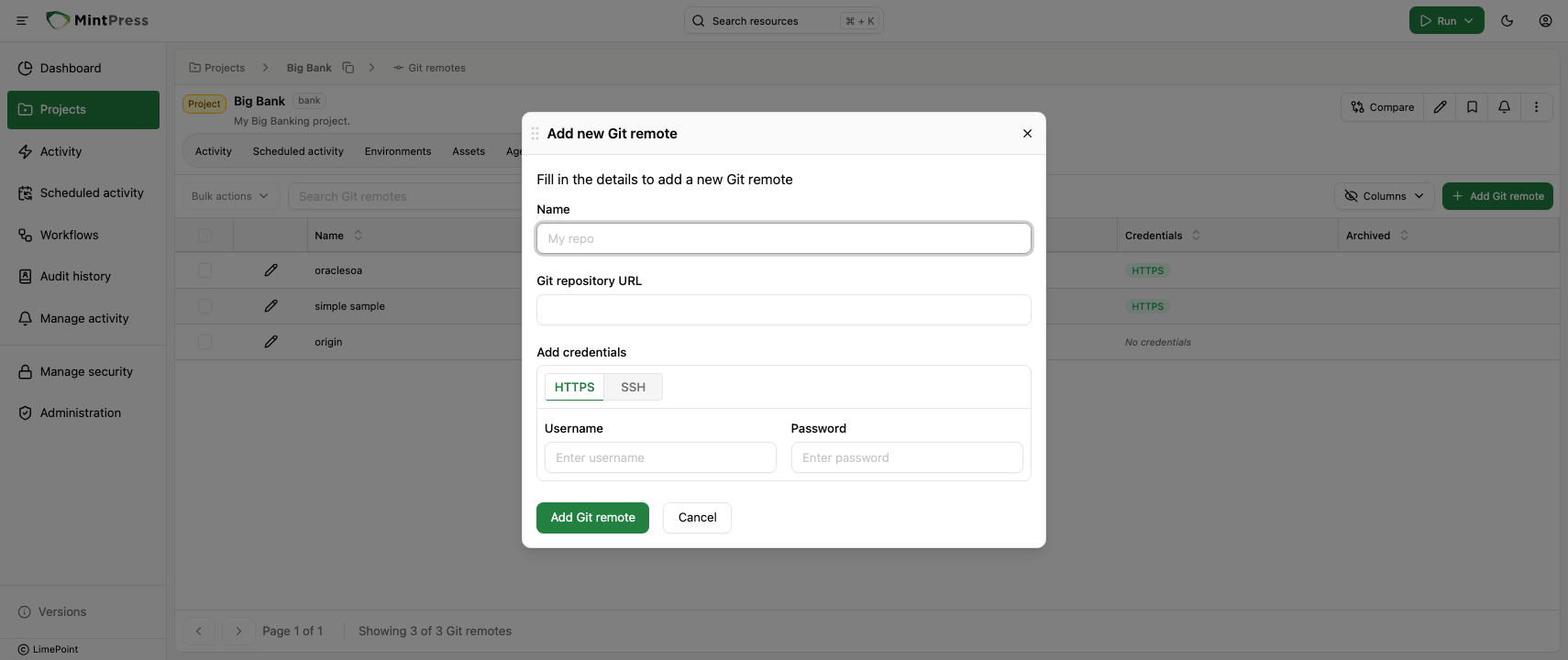
Task: Open the user account icon
Action: [x=1545, y=20]
